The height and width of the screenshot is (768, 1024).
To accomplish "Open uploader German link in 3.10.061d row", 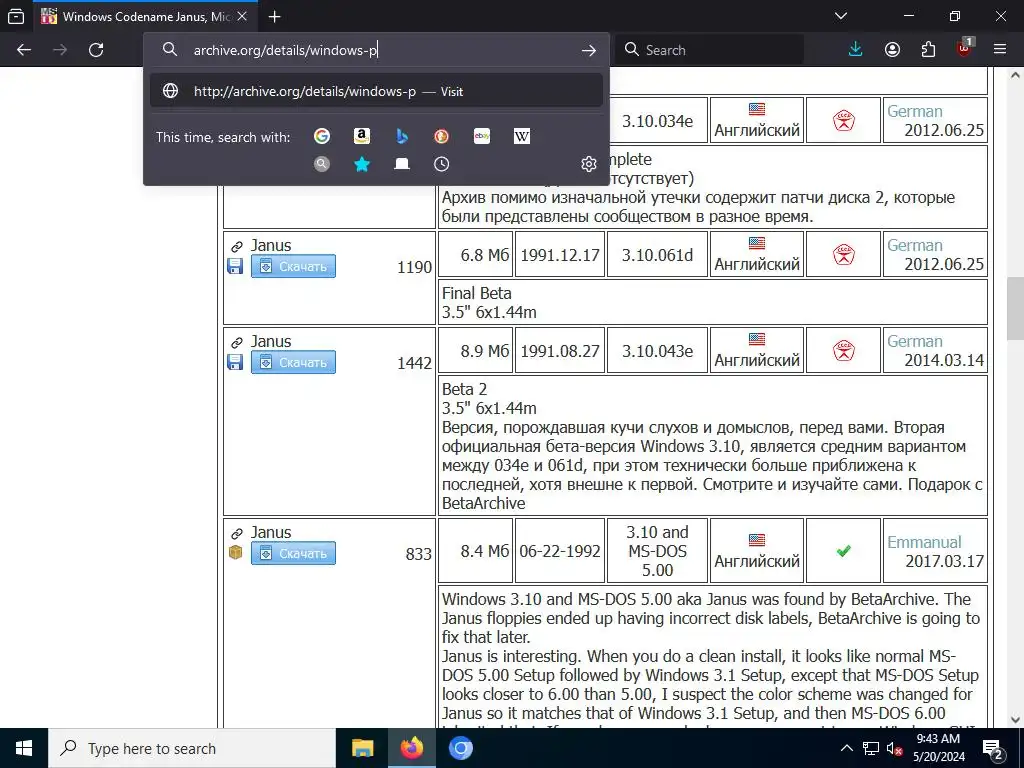I will (x=914, y=246).
